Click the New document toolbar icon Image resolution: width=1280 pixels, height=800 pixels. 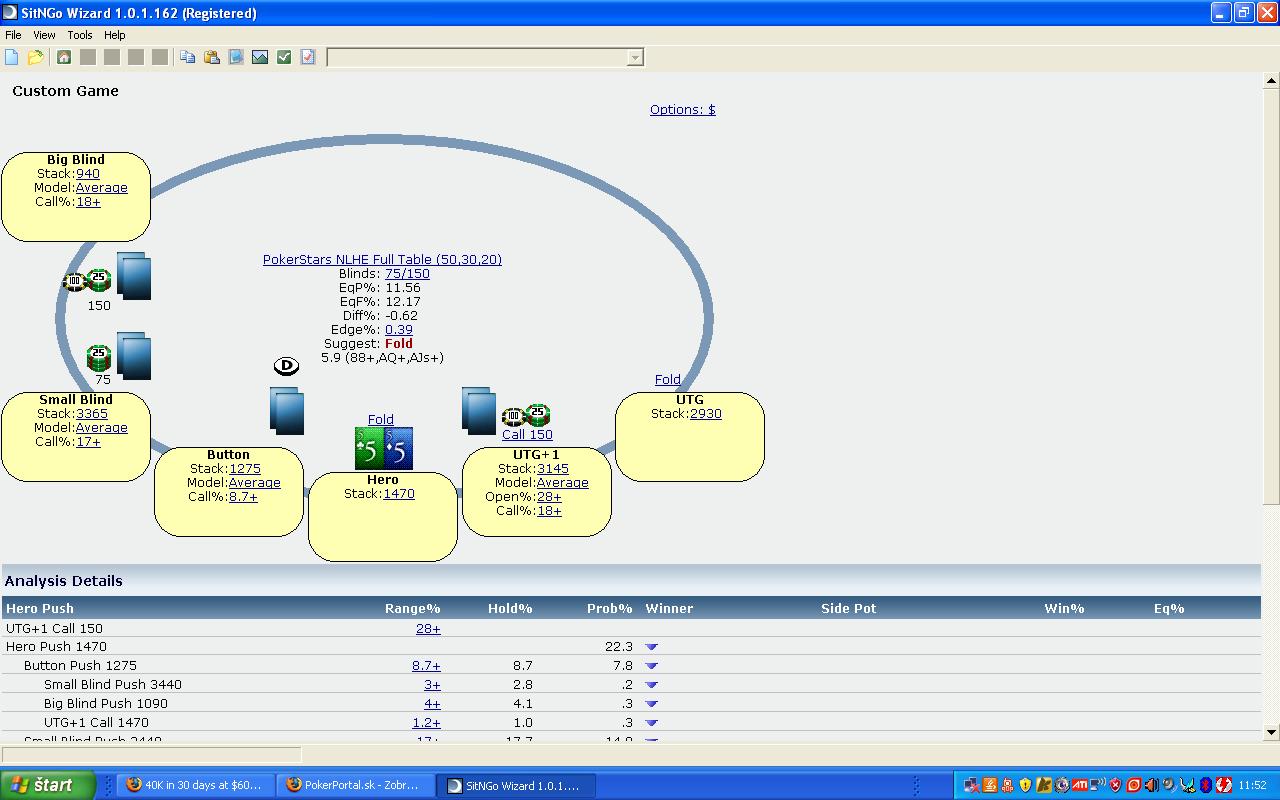point(12,57)
